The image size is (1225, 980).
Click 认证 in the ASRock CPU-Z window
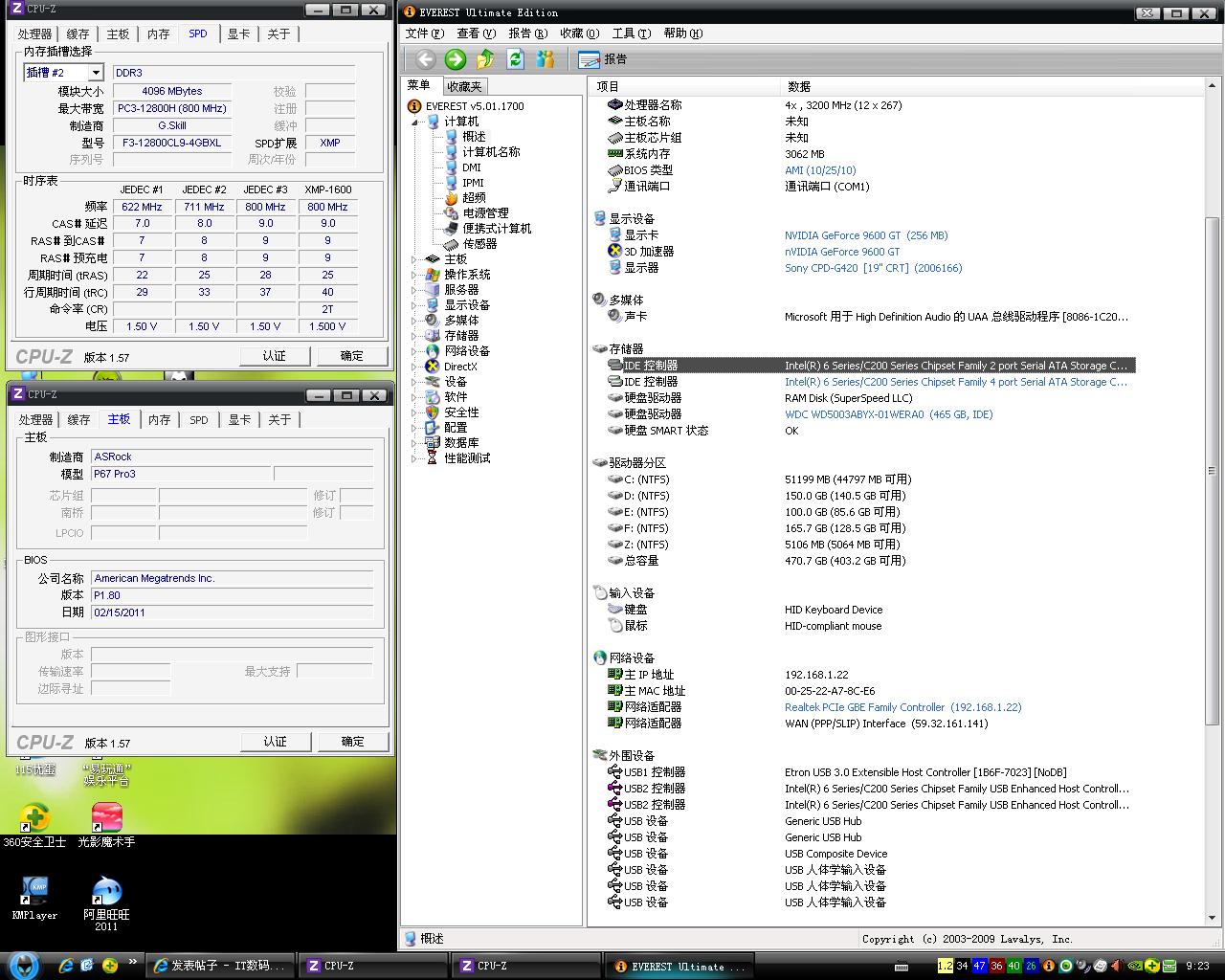point(275,742)
